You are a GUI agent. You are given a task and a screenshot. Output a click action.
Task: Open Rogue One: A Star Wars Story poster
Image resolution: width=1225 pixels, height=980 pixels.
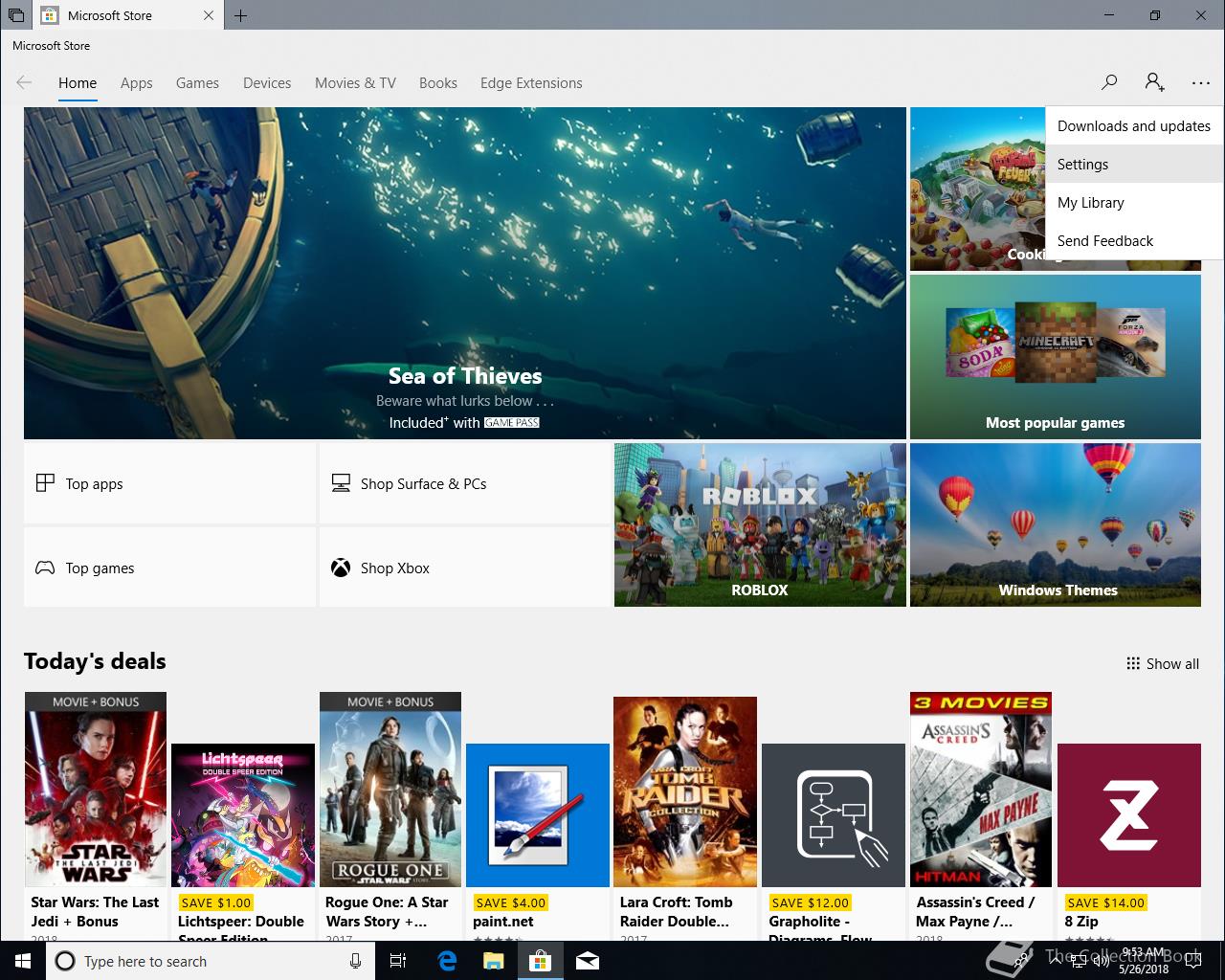click(390, 790)
